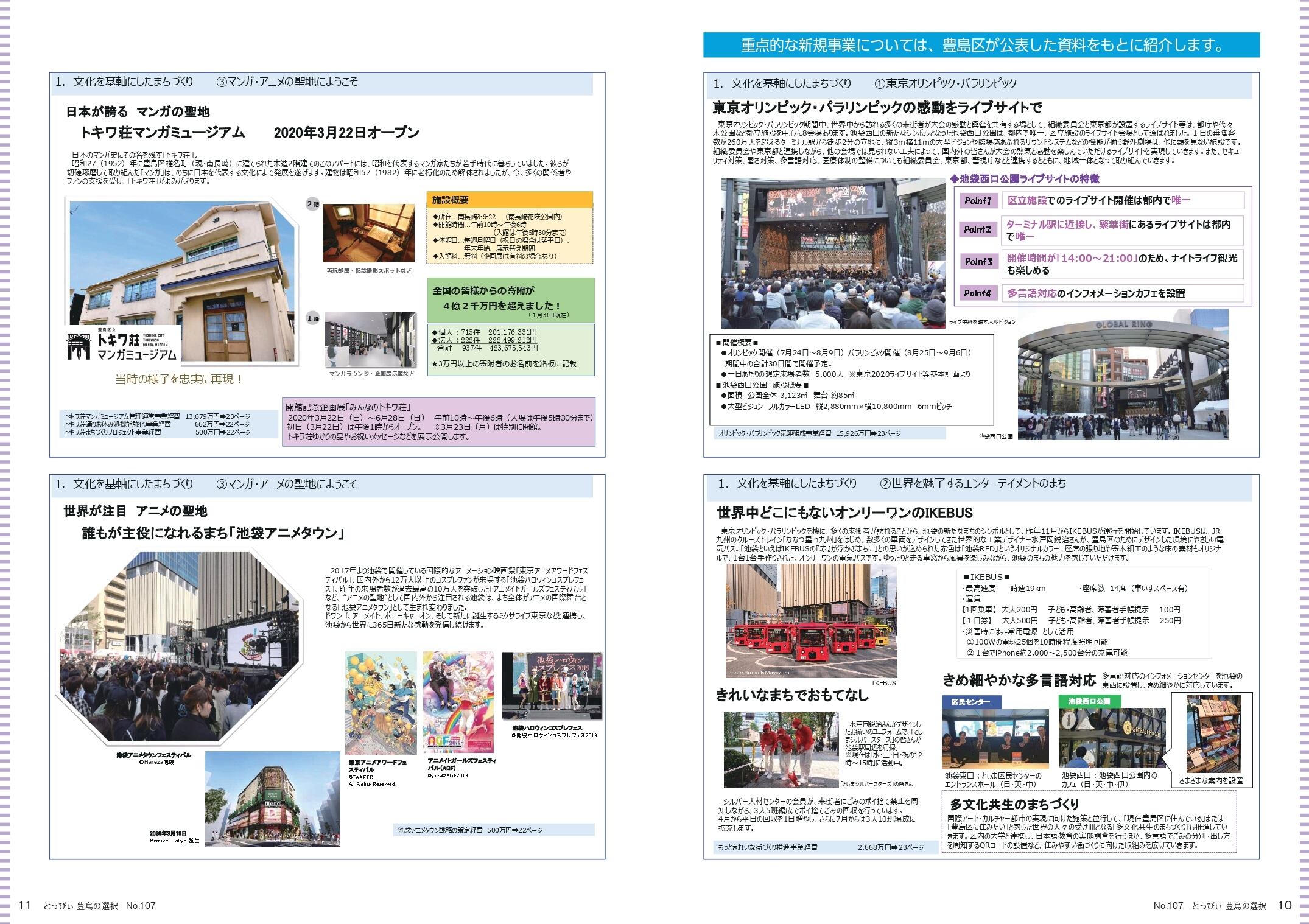Click the orange 施設概要 header
1309x924 pixels.
pyautogui.click(x=510, y=200)
